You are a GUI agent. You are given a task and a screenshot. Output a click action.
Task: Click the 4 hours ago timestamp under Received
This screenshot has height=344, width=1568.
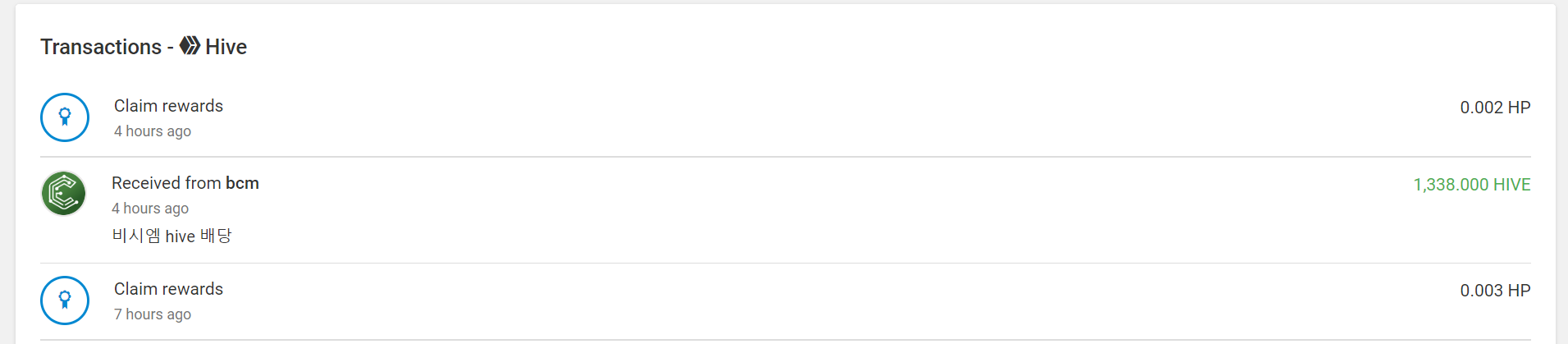point(150,209)
